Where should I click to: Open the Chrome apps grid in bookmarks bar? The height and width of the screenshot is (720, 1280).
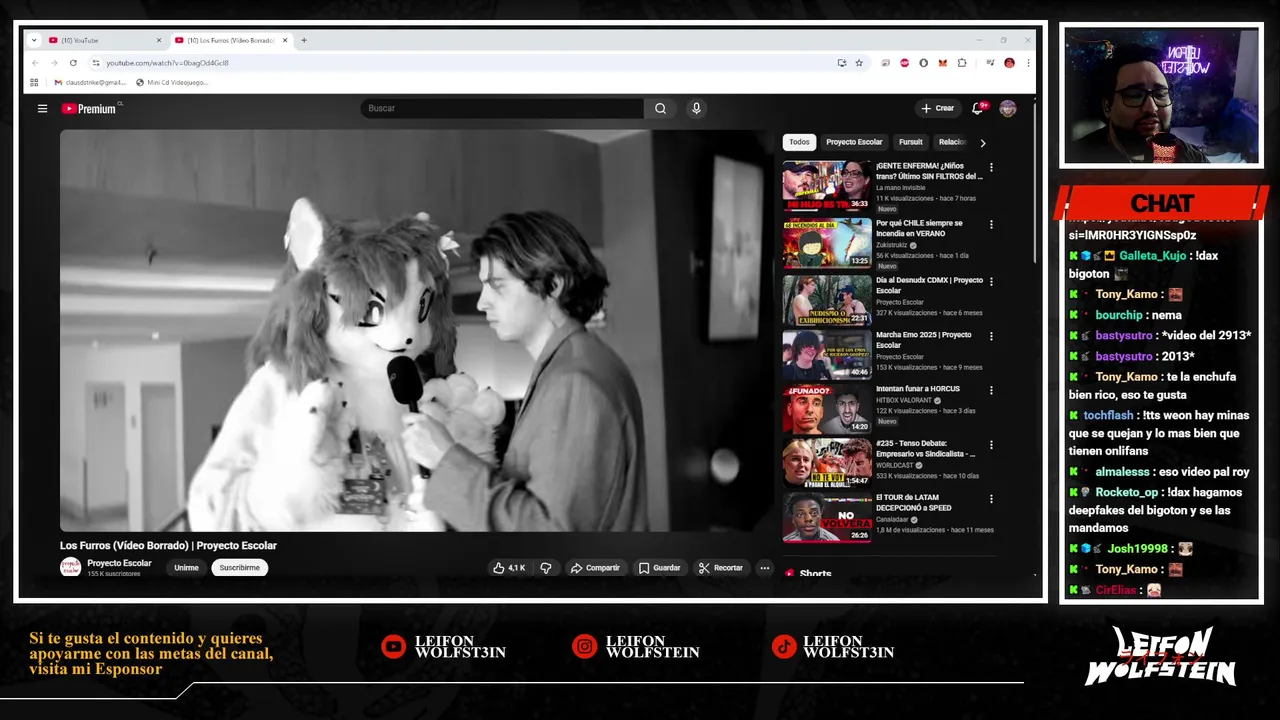[34, 82]
